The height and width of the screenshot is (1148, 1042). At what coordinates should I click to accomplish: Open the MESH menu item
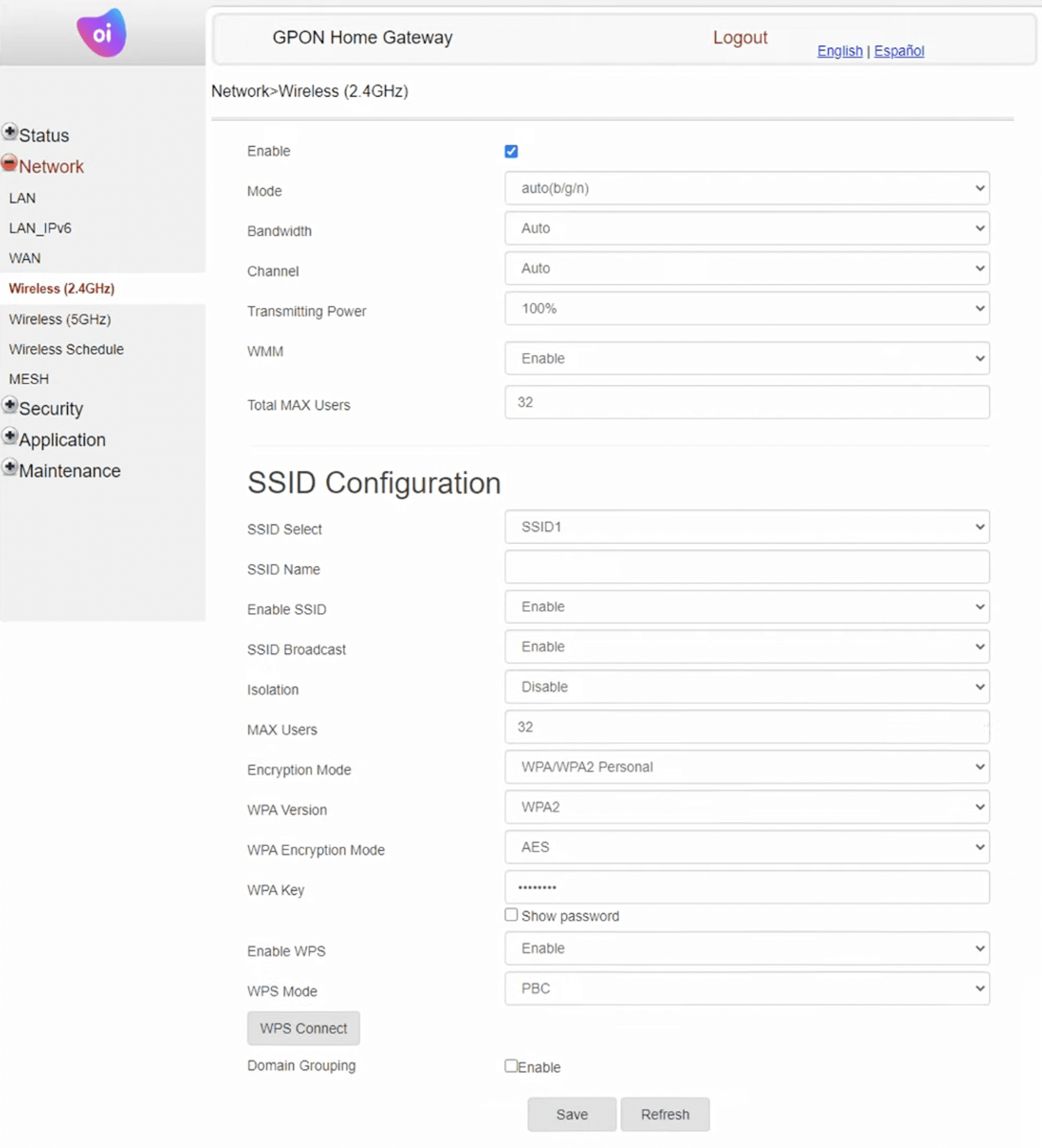tap(29, 379)
